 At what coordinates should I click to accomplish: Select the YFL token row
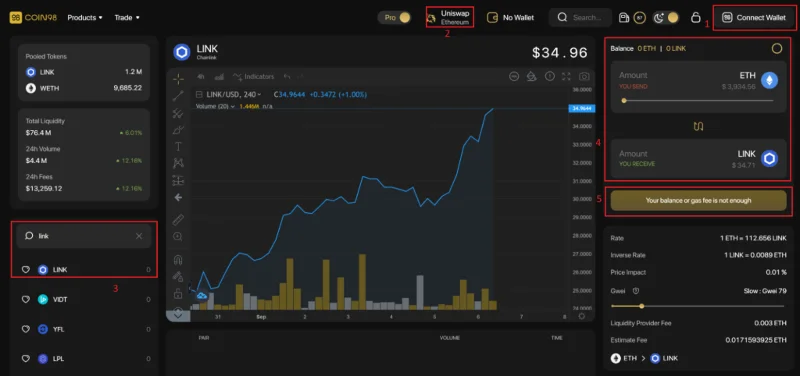click(x=85, y=330)
